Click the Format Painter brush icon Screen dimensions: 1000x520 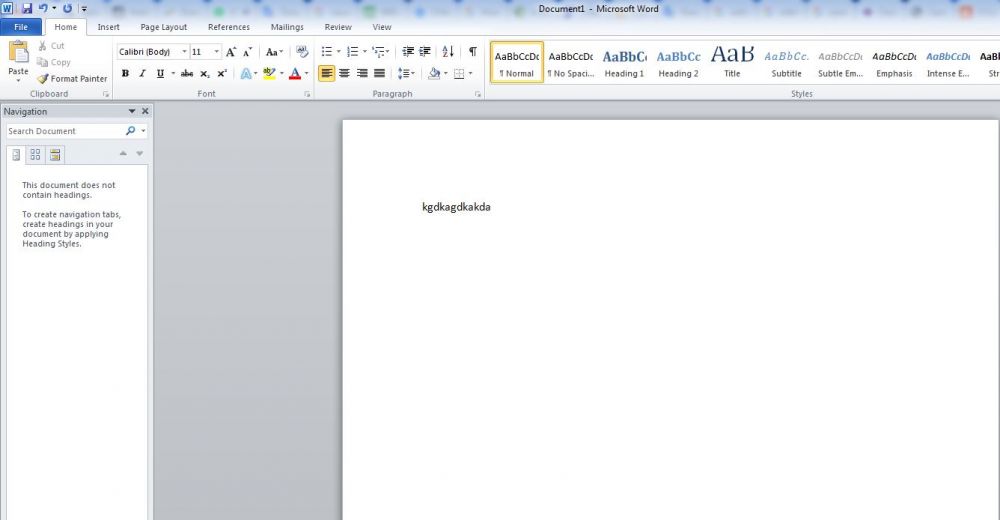click(43, 79)
